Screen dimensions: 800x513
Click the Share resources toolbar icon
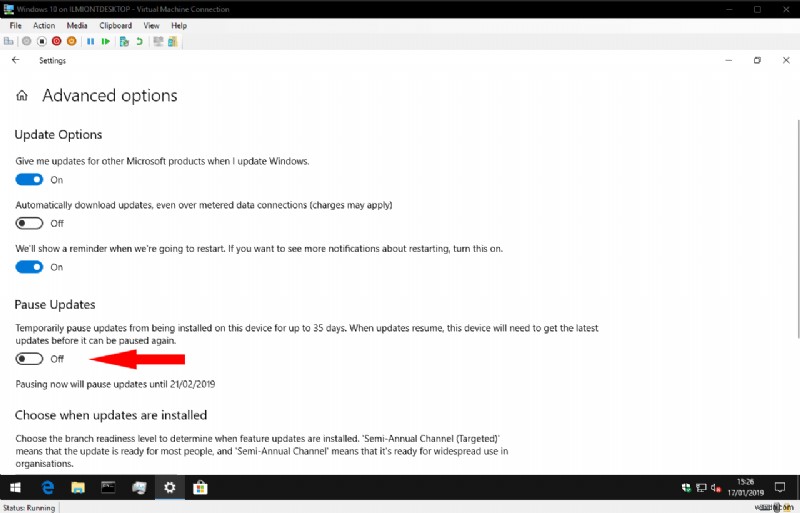(x=173, y=41)
